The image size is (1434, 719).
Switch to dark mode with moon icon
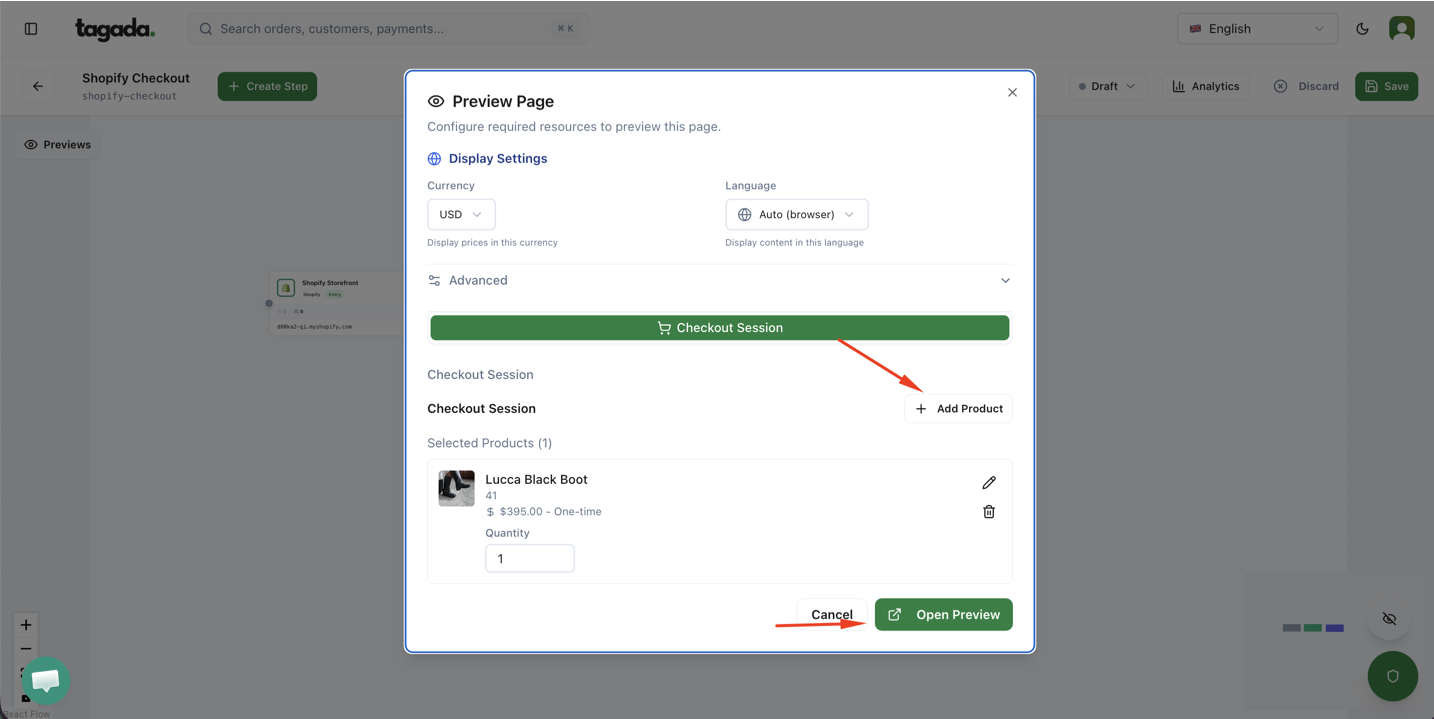tap(1362, 29)
